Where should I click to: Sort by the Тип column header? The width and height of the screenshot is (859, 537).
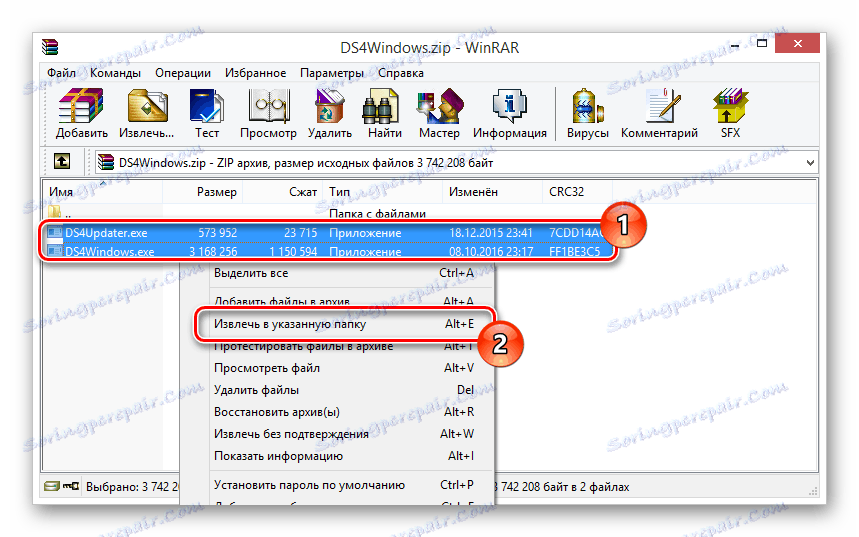(382, 192)
